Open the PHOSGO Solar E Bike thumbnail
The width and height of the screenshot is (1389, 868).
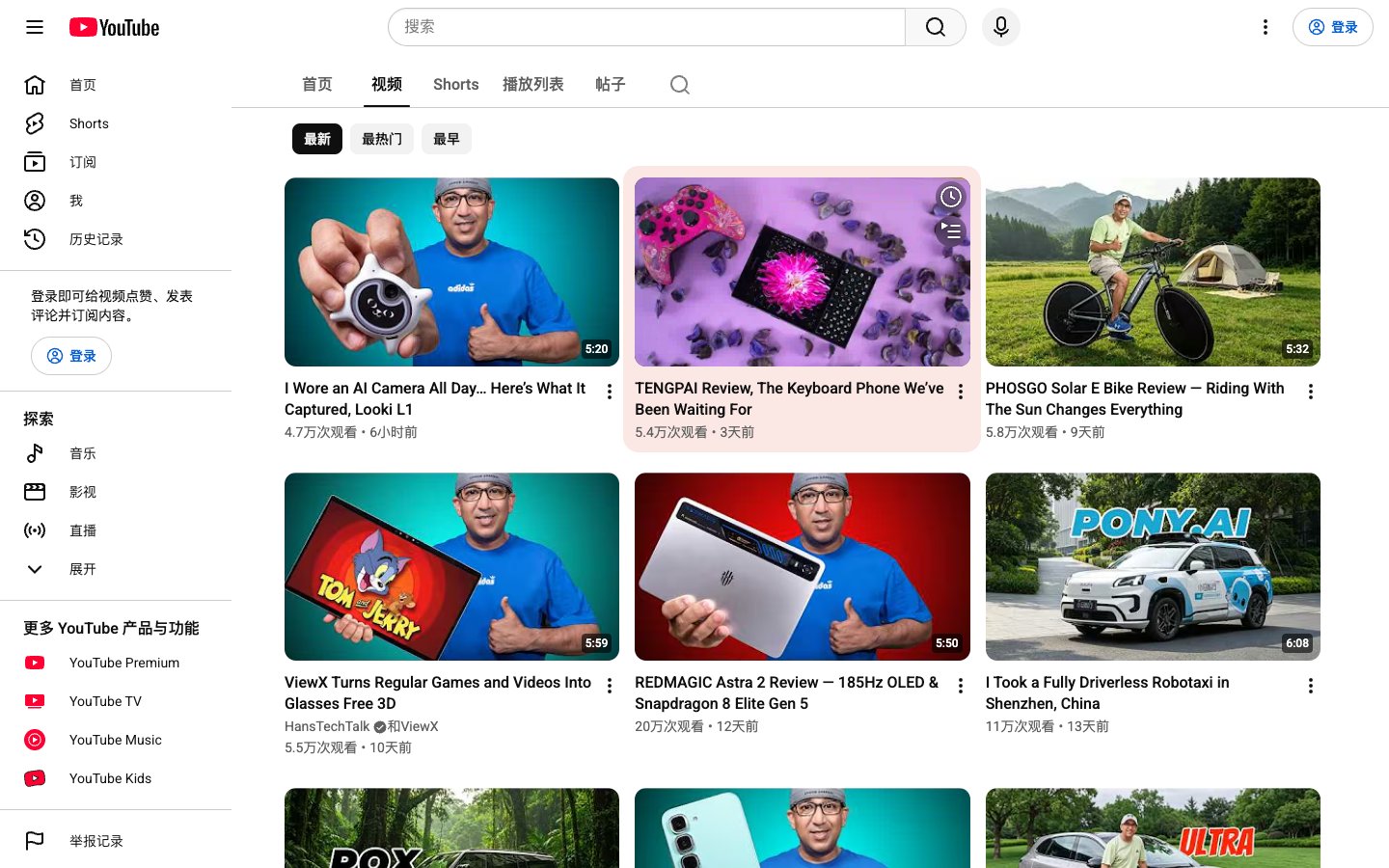1153,272
